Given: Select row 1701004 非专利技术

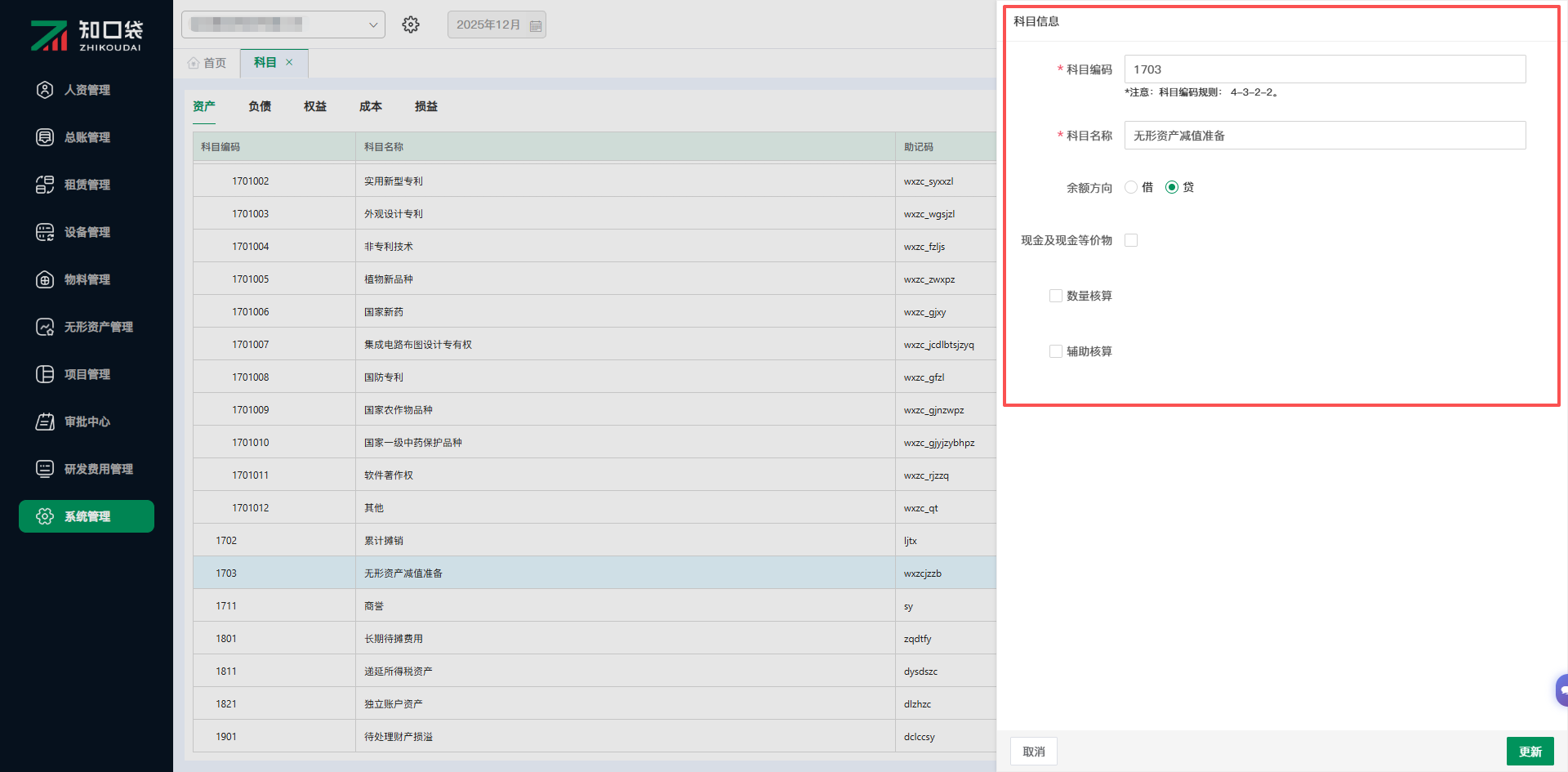Looking at the screenshot, I should tap(595, 247).
